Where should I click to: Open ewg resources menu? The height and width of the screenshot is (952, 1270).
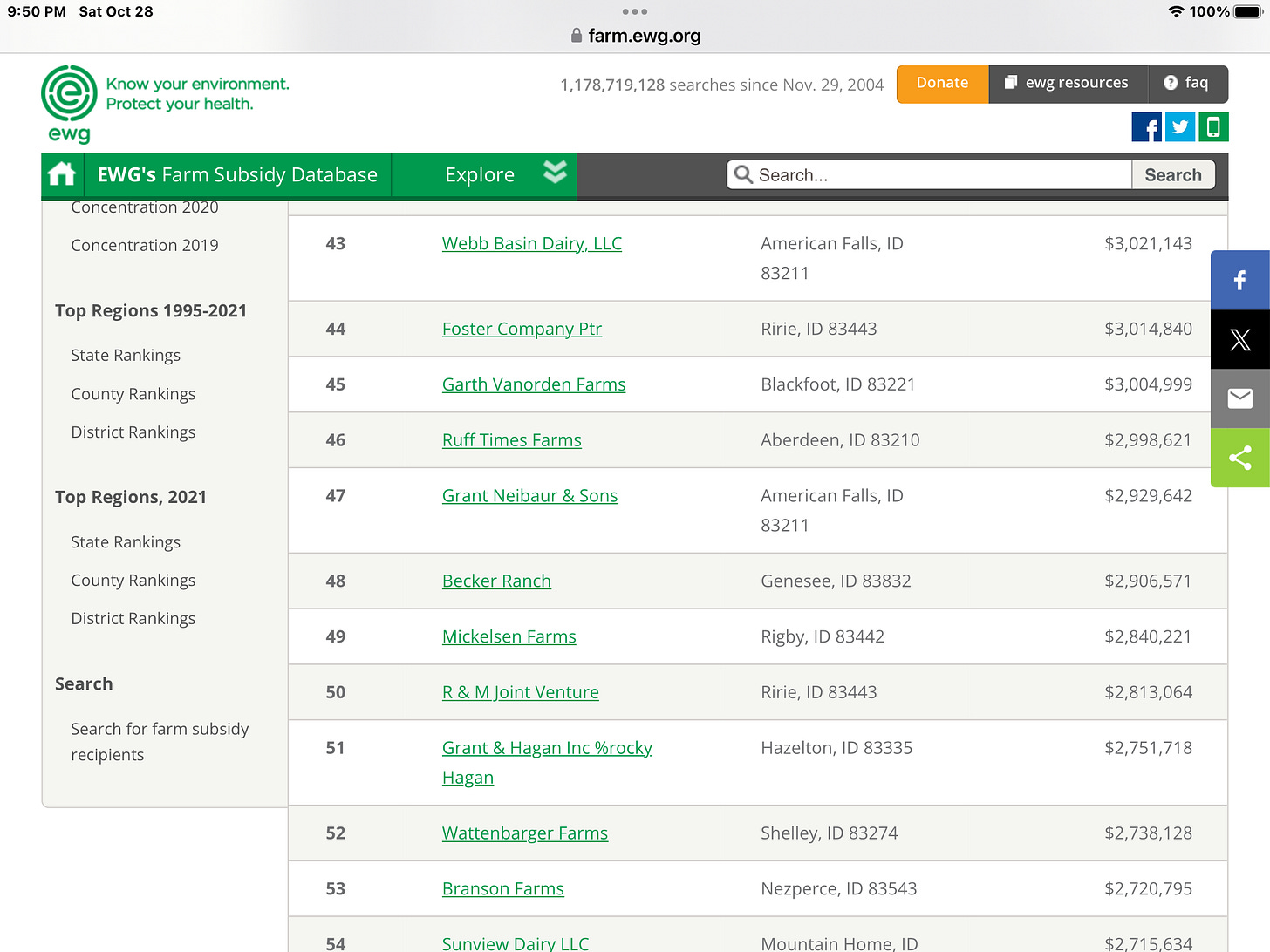(x=1067, y=83)
